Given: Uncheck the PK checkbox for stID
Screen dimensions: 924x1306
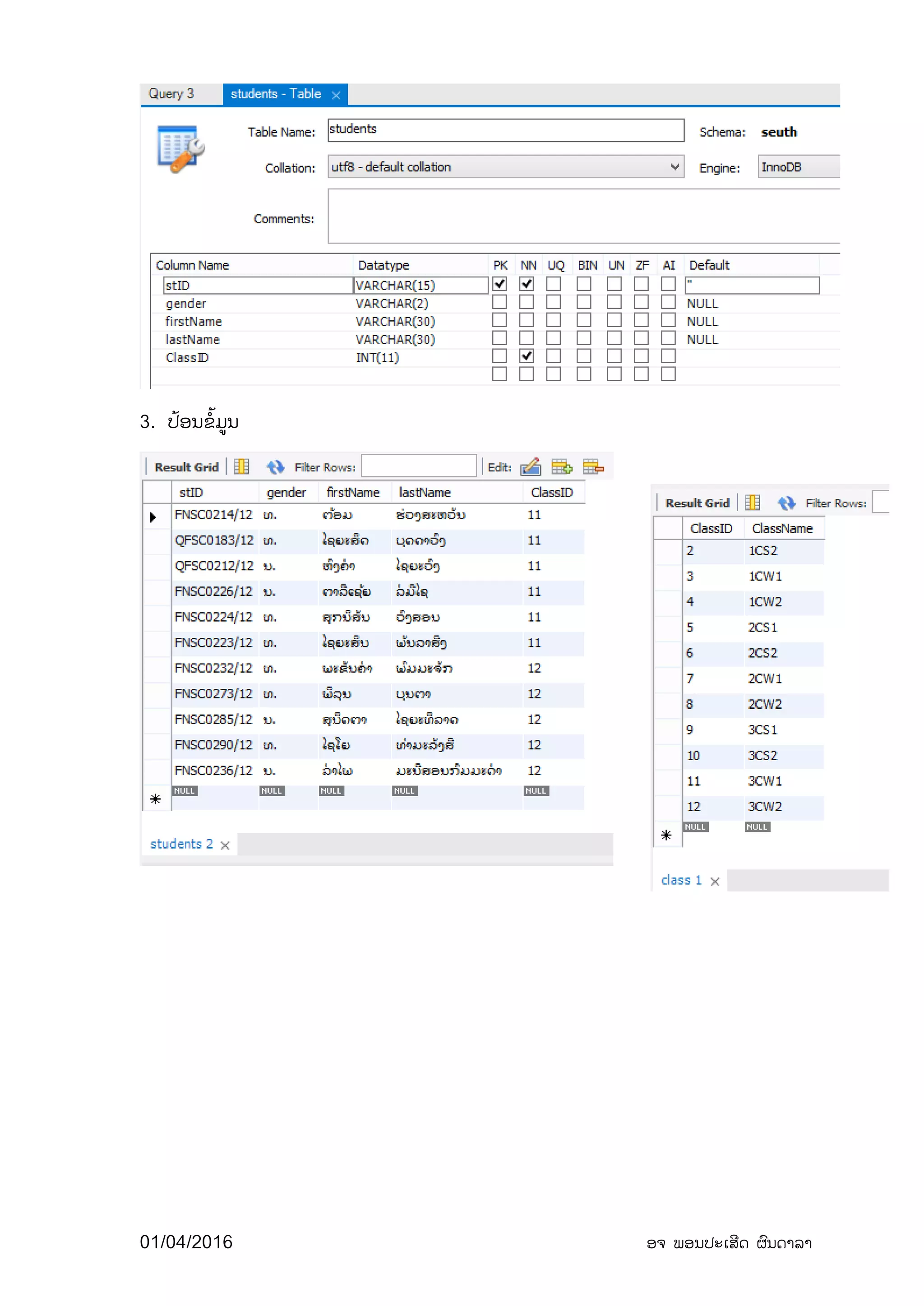Looking at the screenshot, I should [499, 284].
